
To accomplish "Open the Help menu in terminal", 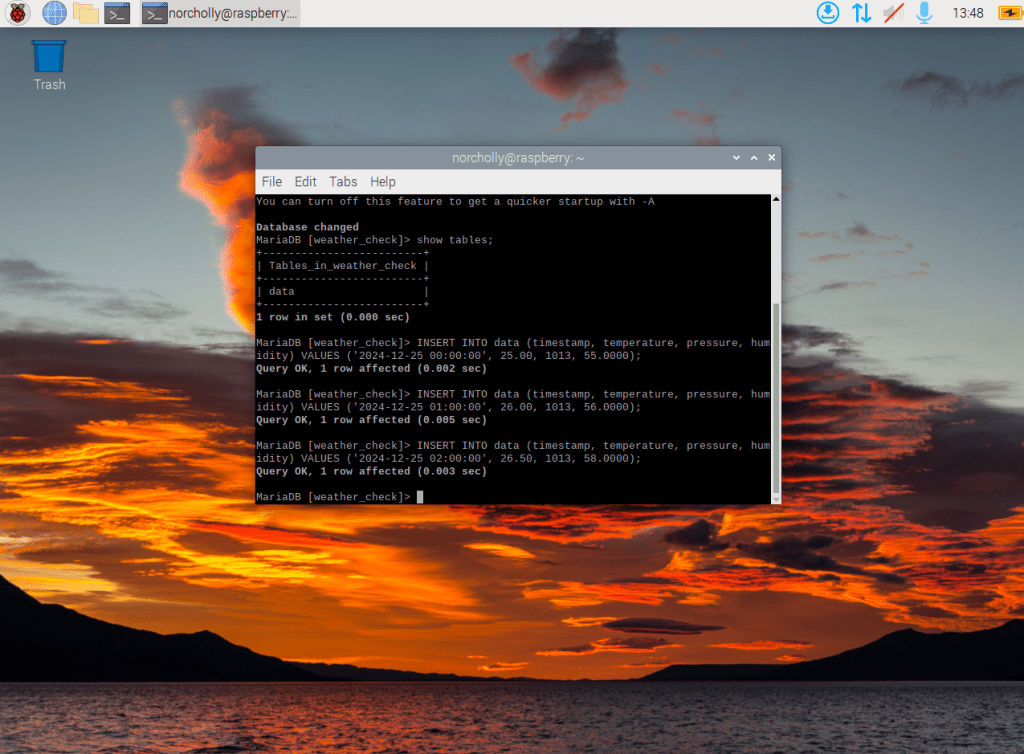I will click(383, 181).
